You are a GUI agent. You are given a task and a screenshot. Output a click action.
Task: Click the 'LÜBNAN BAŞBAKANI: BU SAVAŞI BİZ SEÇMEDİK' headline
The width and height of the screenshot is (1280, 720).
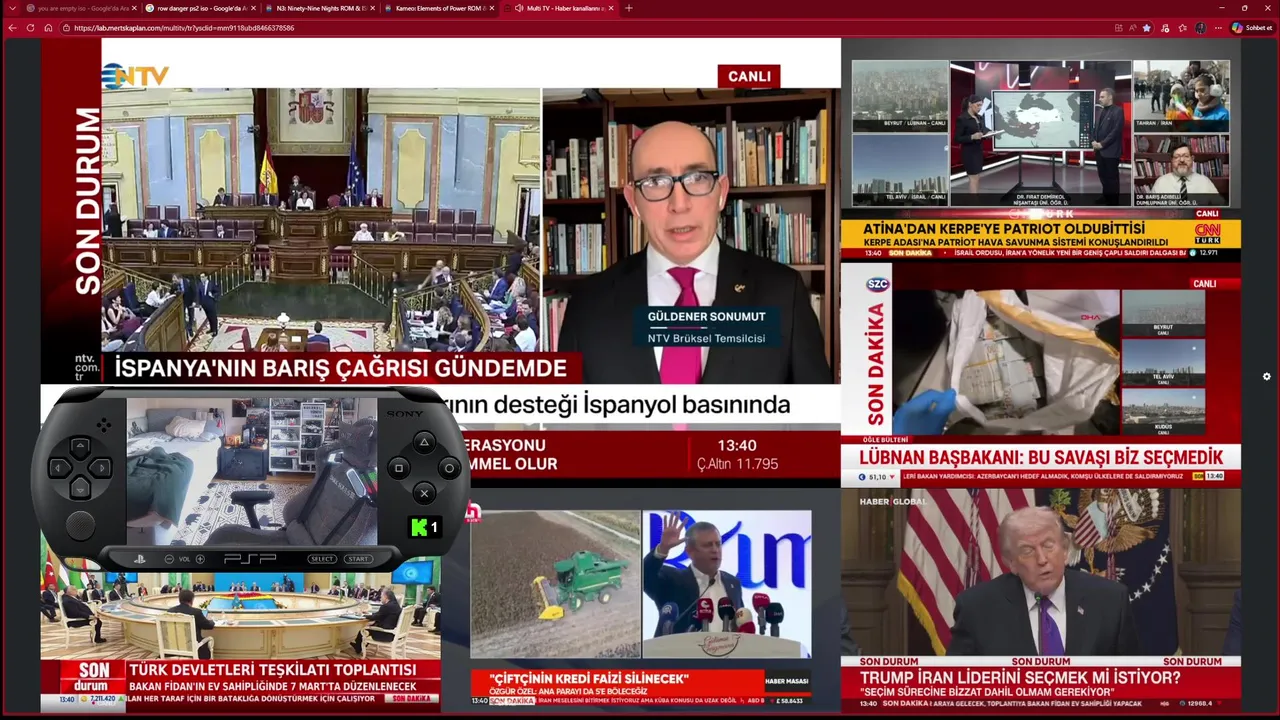coord(1041,457)
